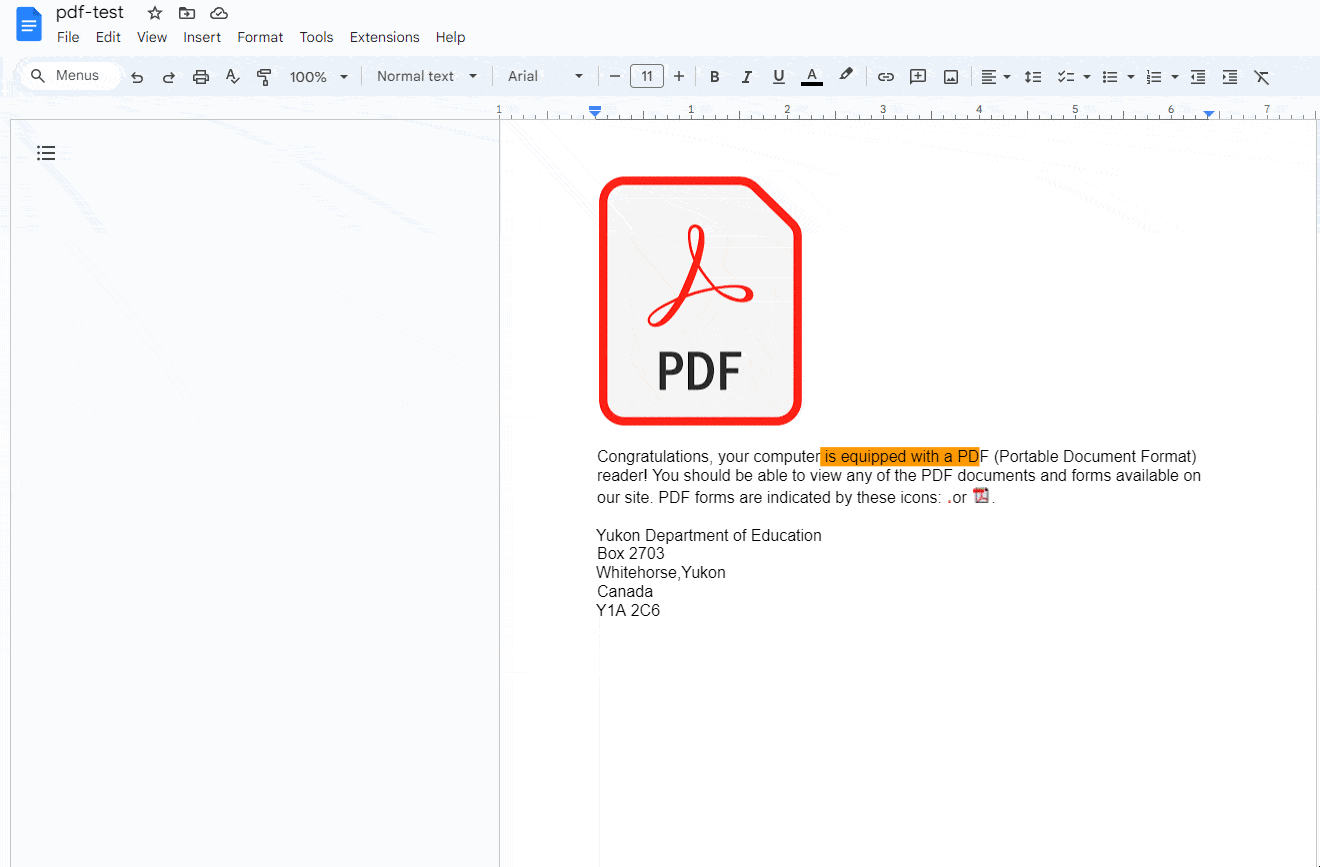Screen dimensions: 1320x867
Task: Click the "Whitehorse,Yukon" line
Action: (661, 572)
